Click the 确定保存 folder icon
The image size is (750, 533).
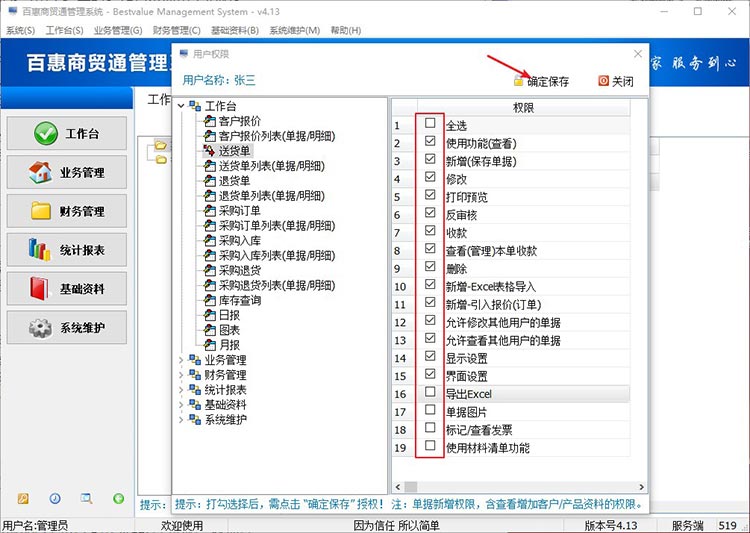(x=518, y=81)
